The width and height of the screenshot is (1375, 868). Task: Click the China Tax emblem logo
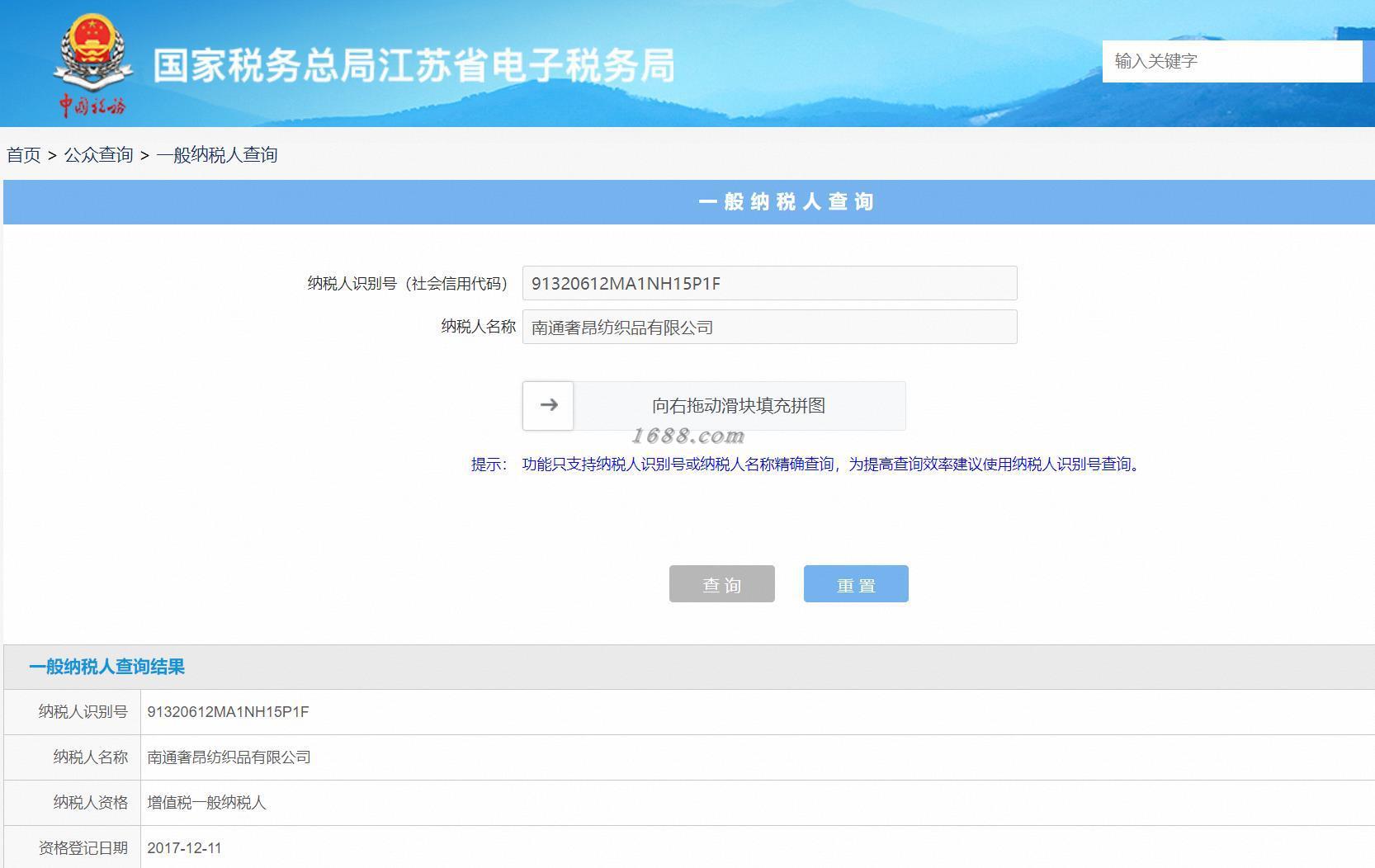[92, 64]
